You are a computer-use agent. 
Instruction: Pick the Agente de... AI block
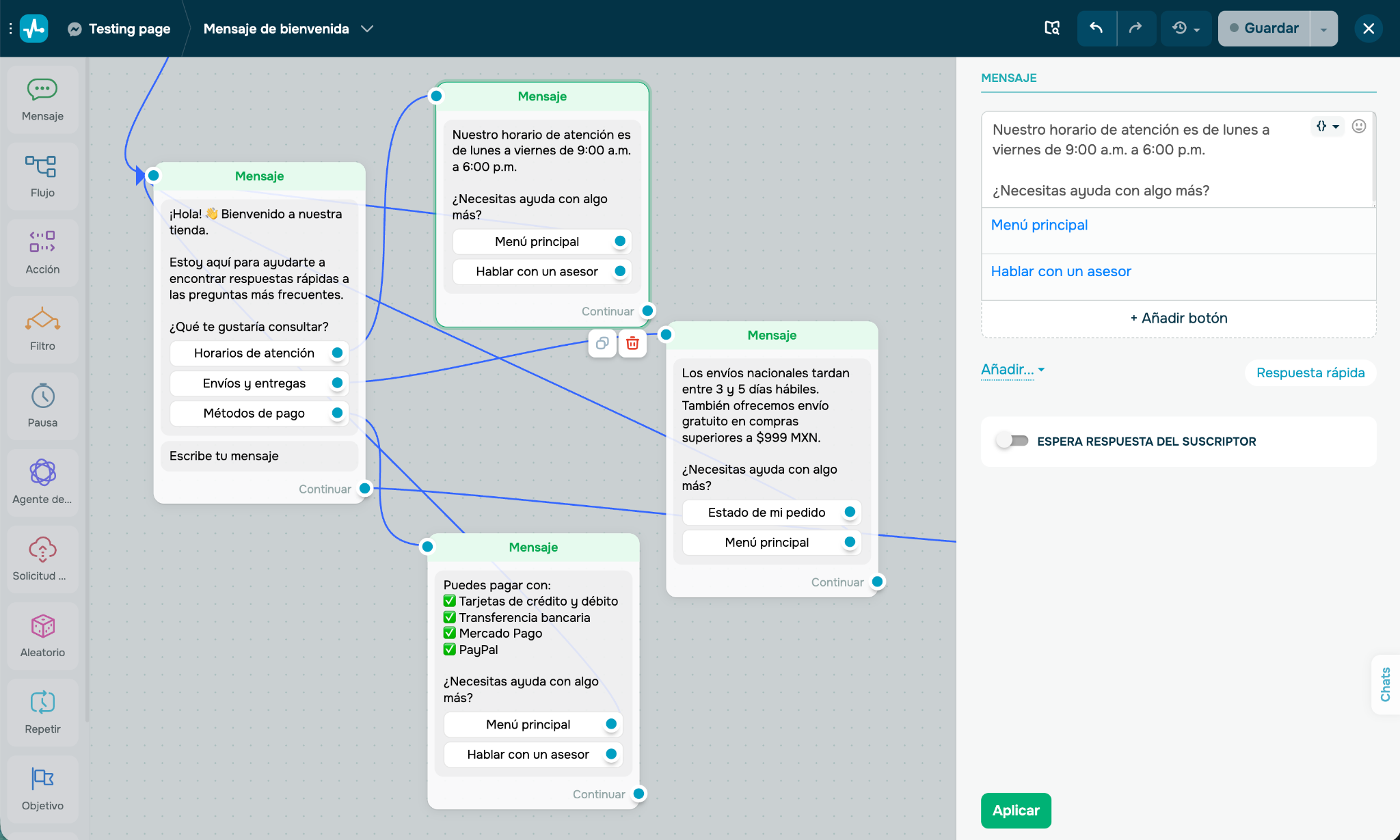42,483
